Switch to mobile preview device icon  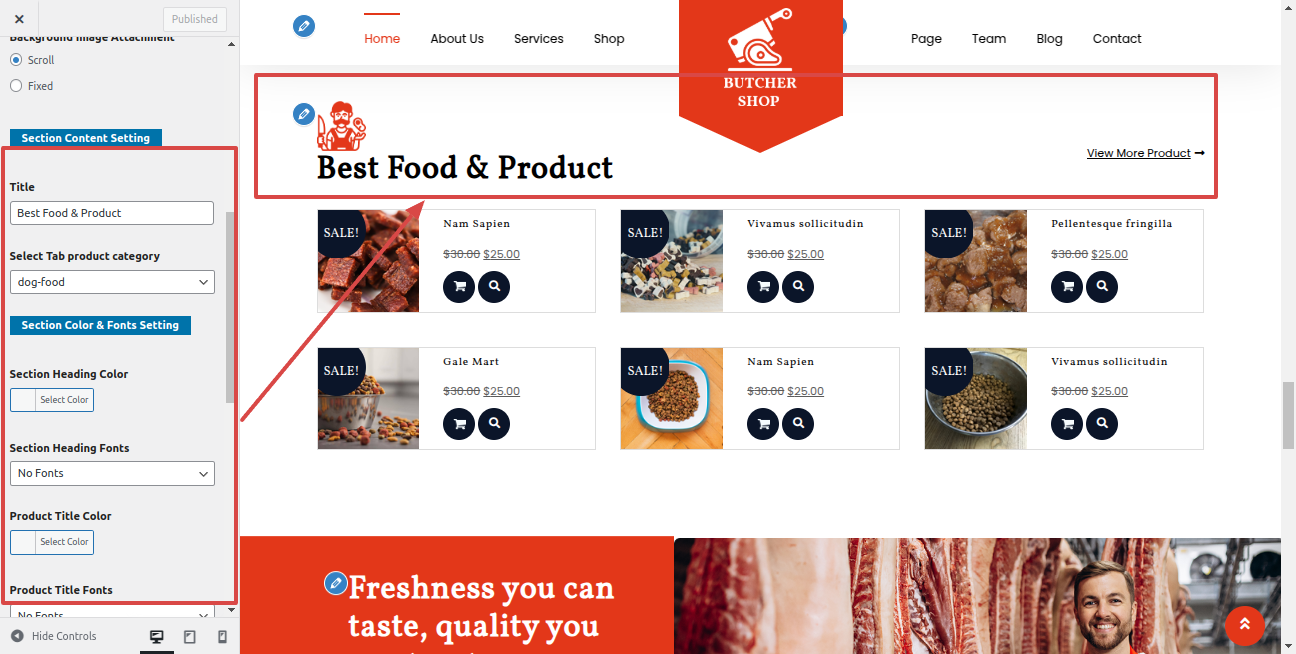pyautogui.click(x=222, y=637)
